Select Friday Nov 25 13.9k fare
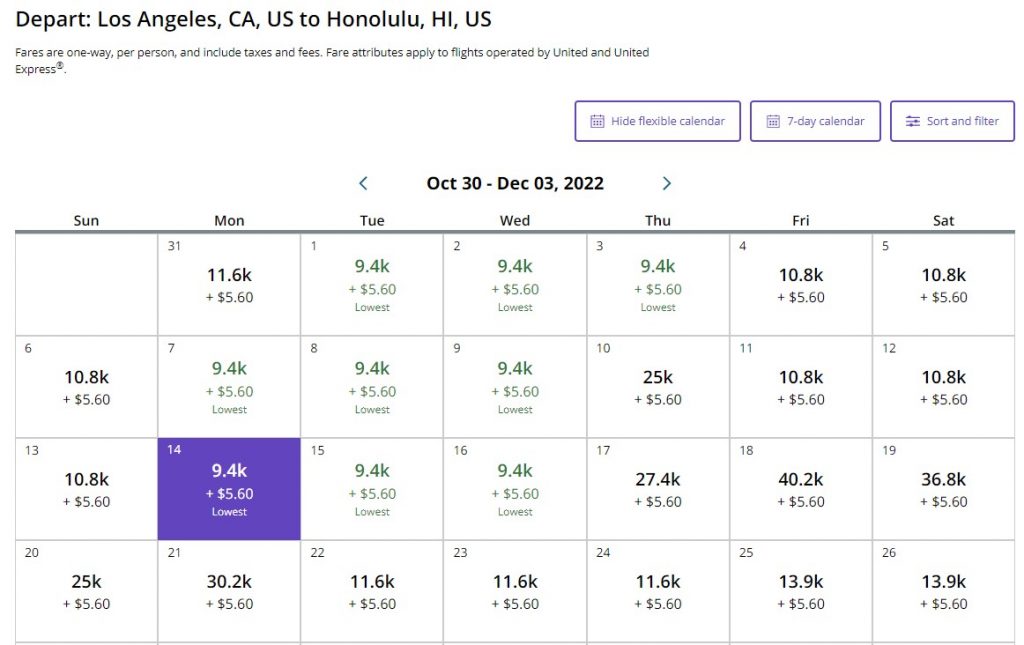1024x645 pixels. click(x=800, y=591)
